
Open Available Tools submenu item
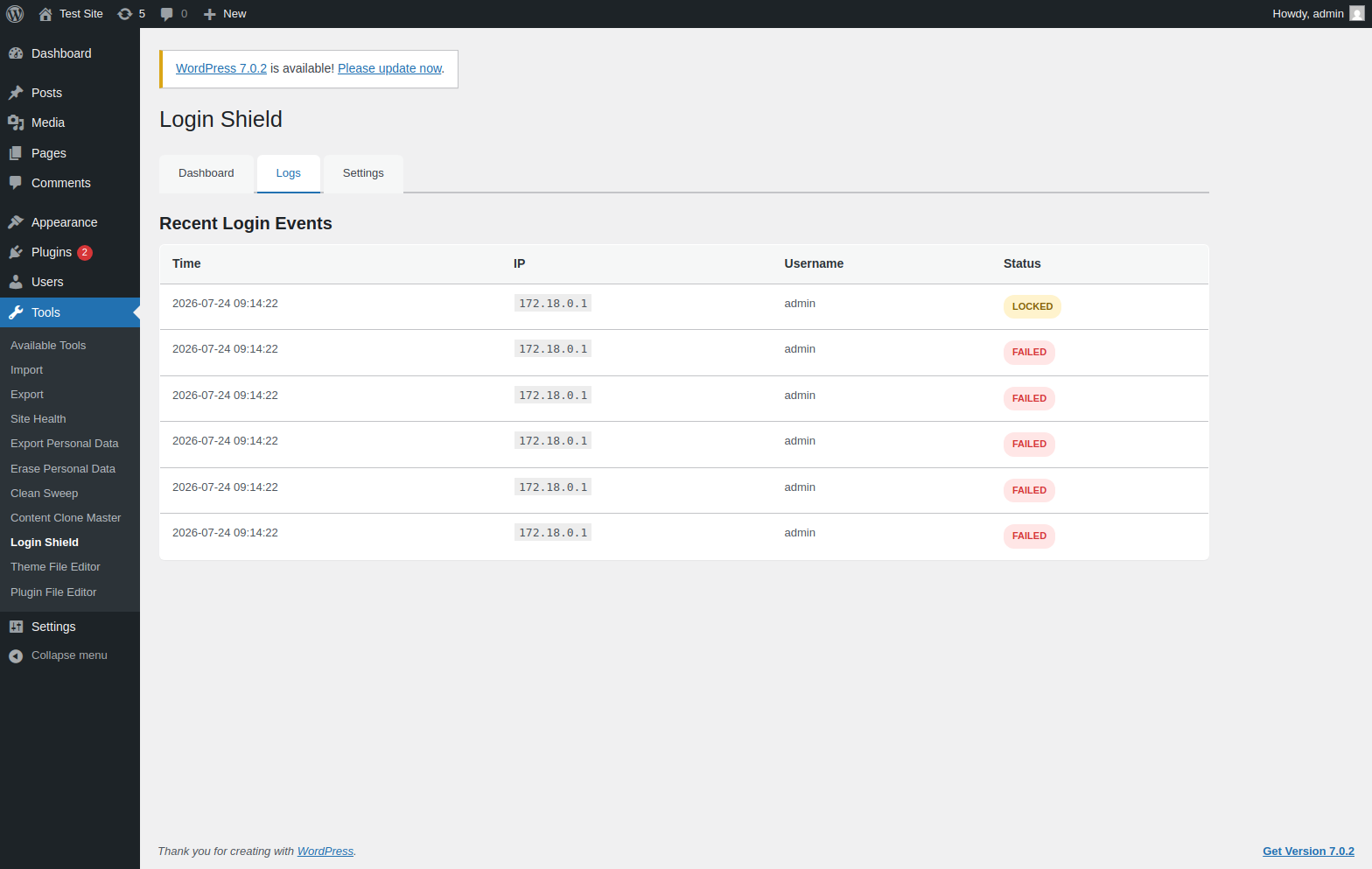tap(48, 346)
